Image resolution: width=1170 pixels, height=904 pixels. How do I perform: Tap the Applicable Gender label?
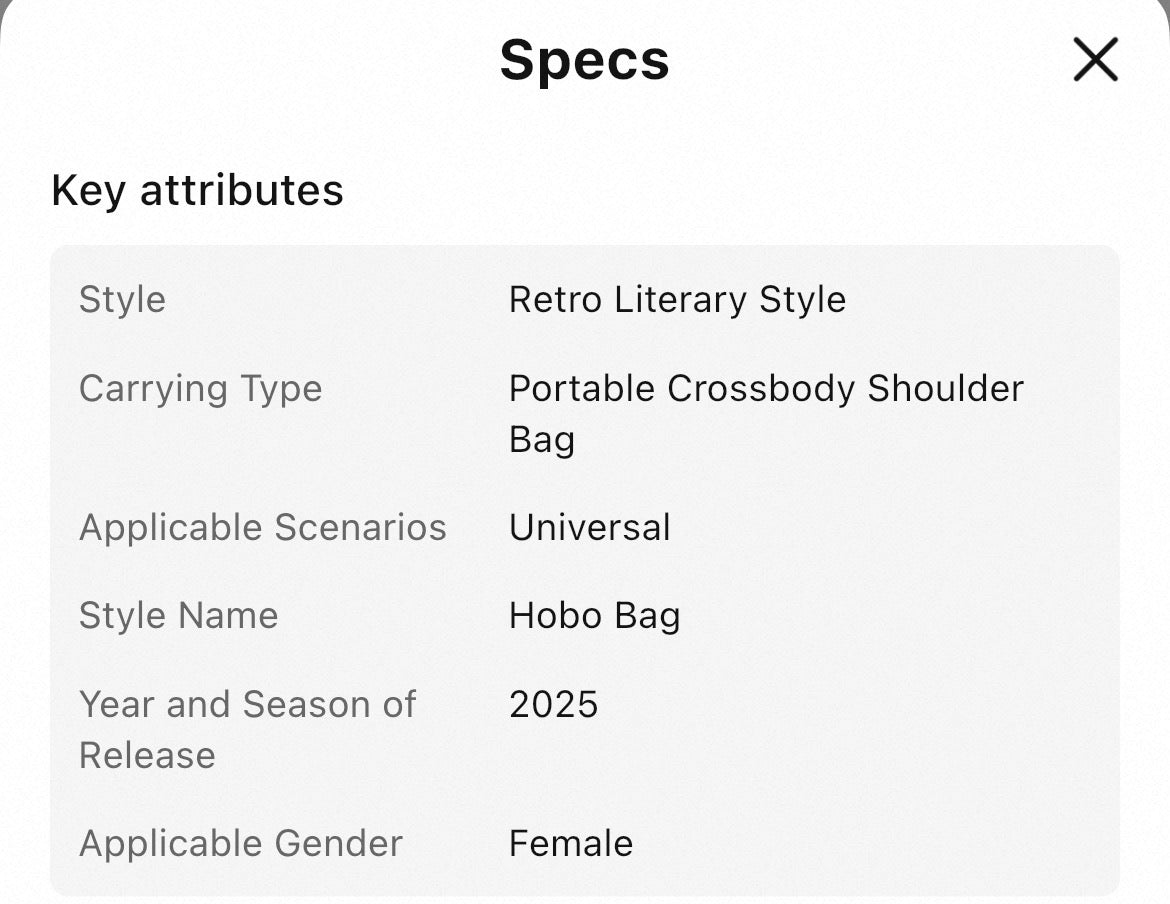pyautogui.click(x=240, y=843)
